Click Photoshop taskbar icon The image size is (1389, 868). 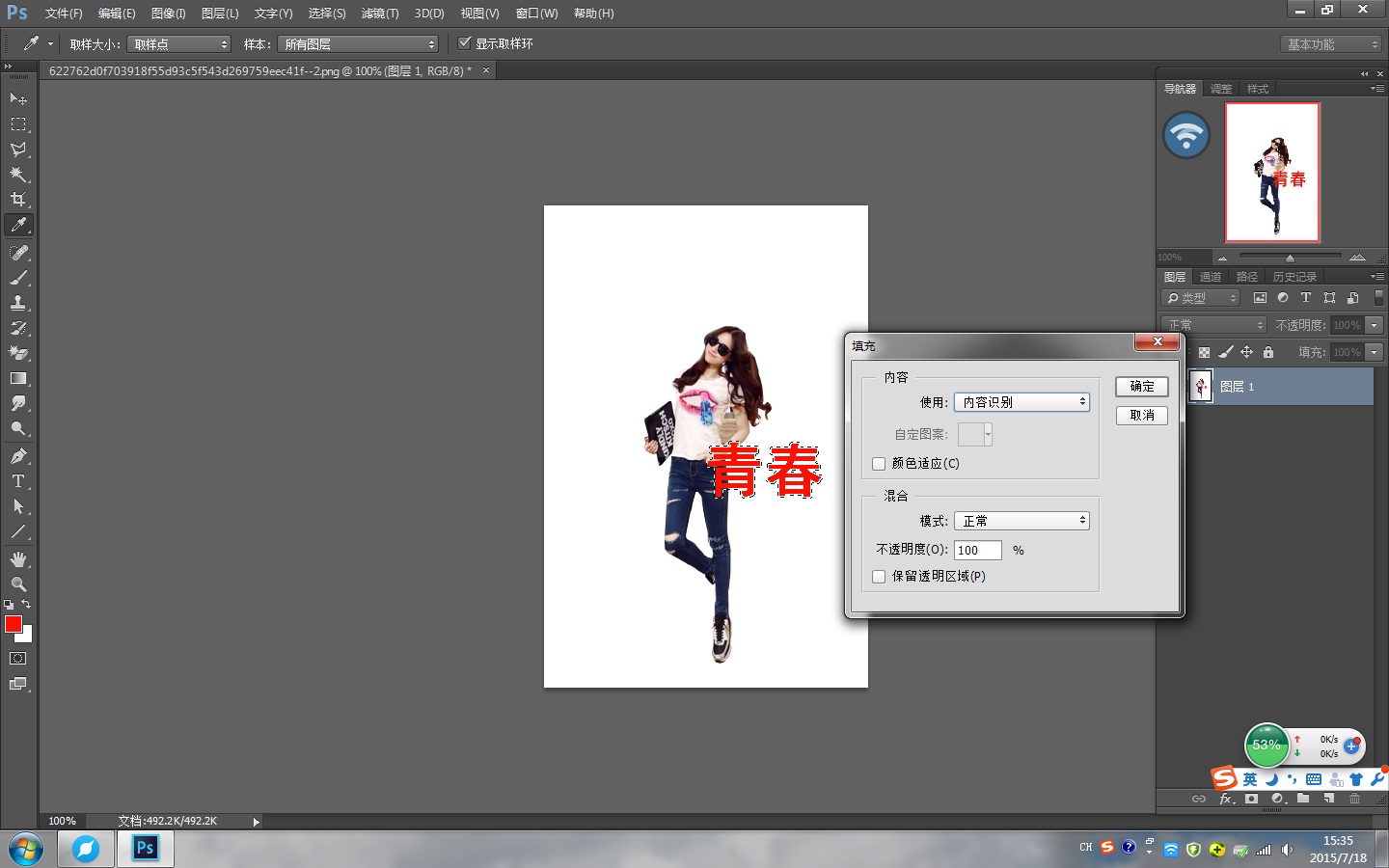pyautogui.click(x=145, y=849)
